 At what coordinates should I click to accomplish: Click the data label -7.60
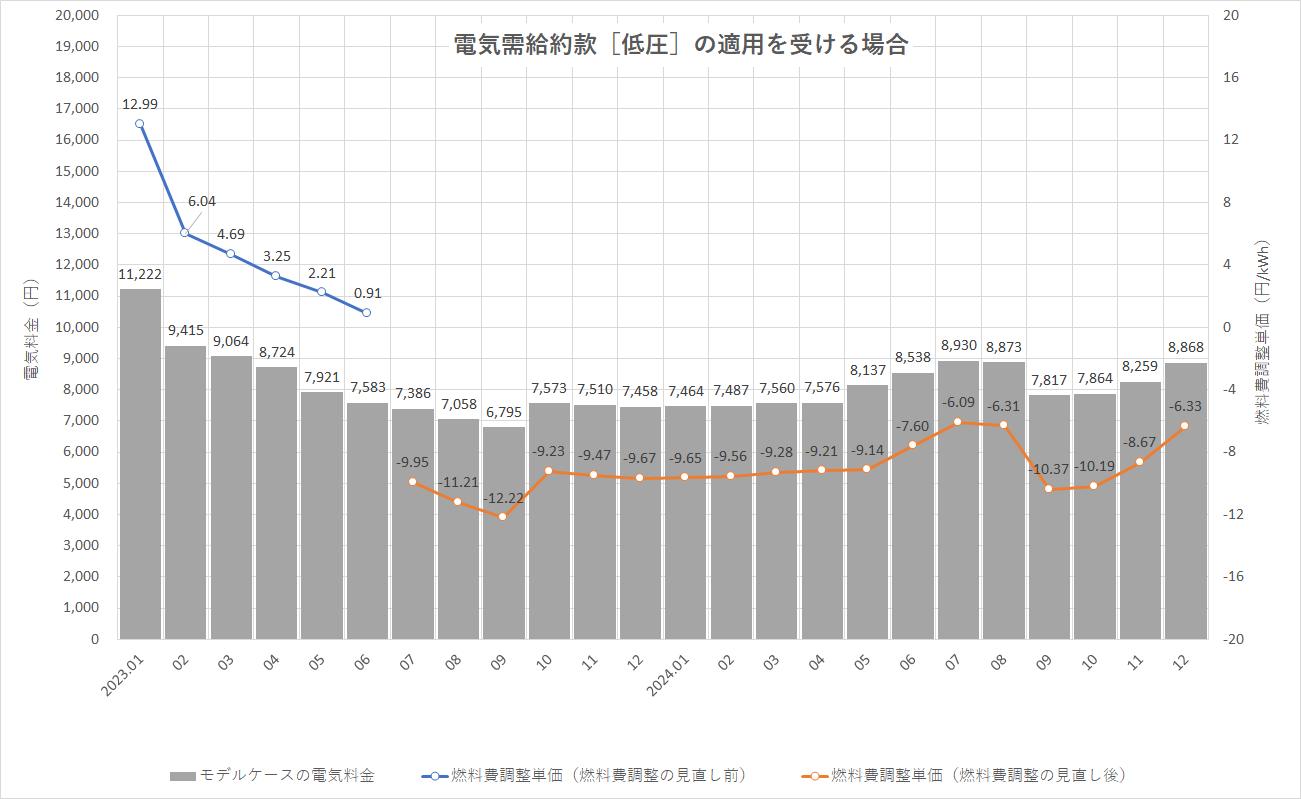pyautogui.click(x=912, y=425)
